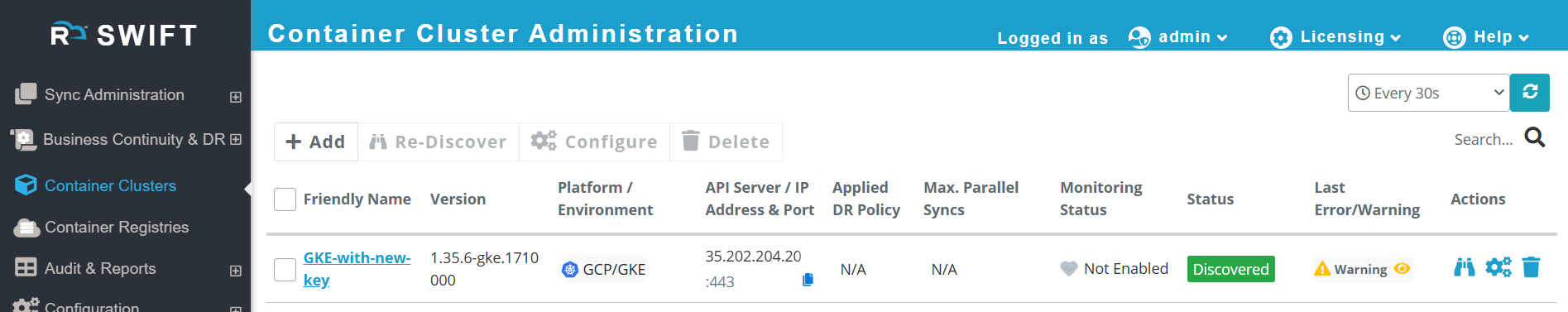Expand the Audit & Reports submenu

236,271
